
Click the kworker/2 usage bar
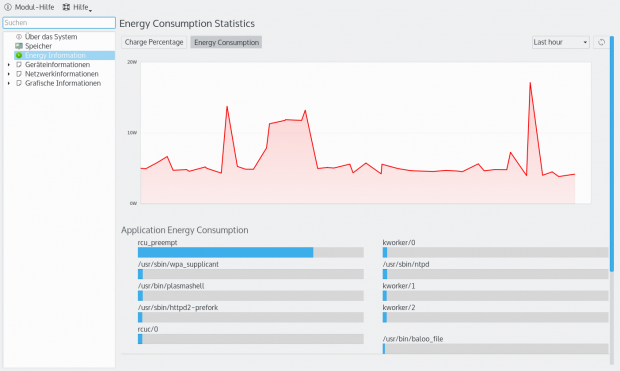[x=495, y=317]
